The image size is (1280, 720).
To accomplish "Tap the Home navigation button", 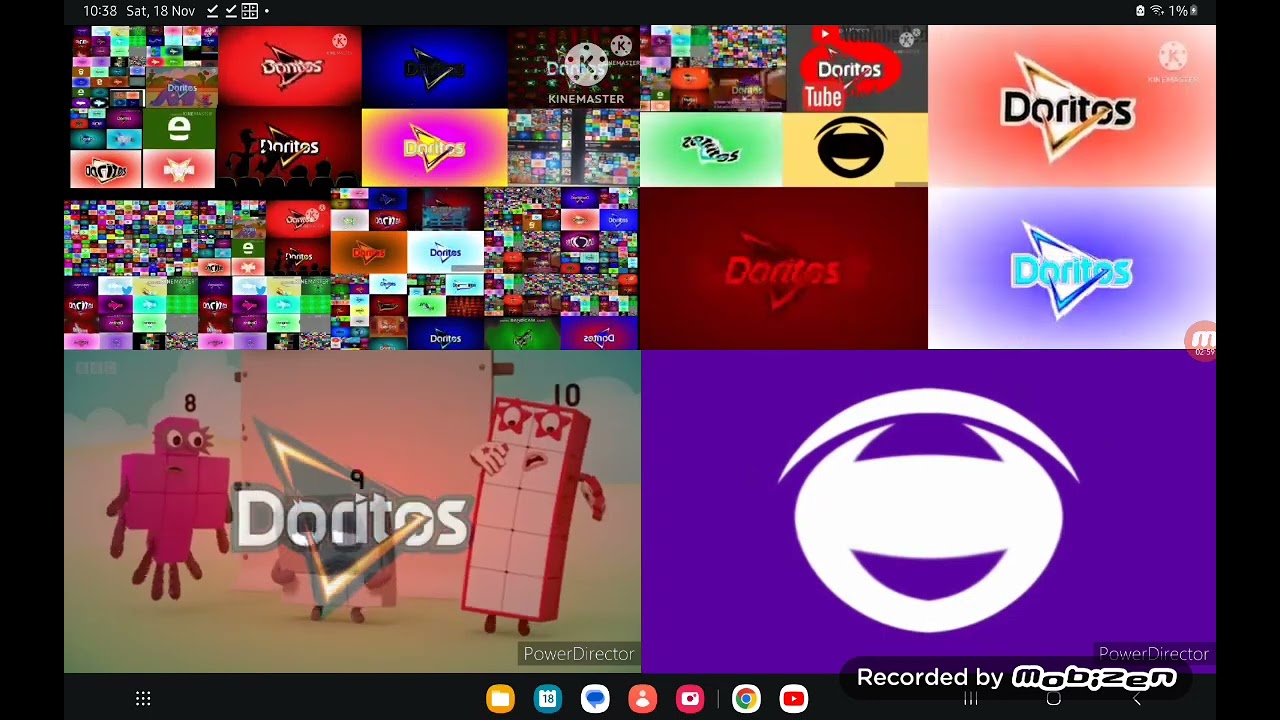I will pos(1053,699).
